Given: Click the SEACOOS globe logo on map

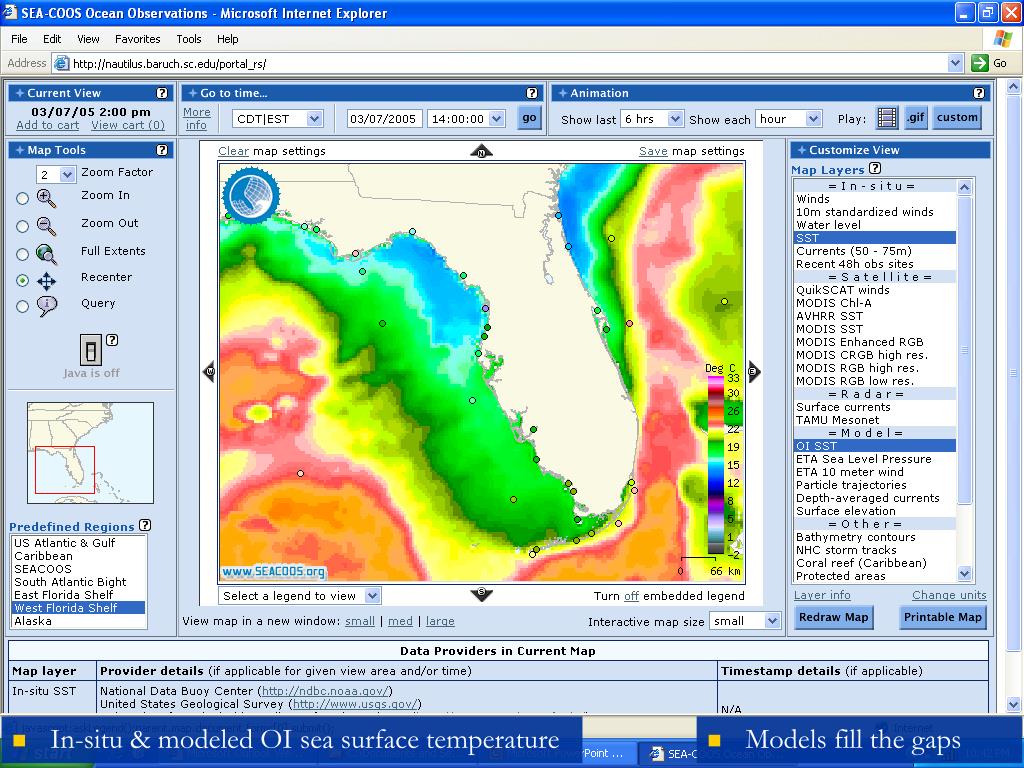Looking at the screenshot, I should (251, 195).
